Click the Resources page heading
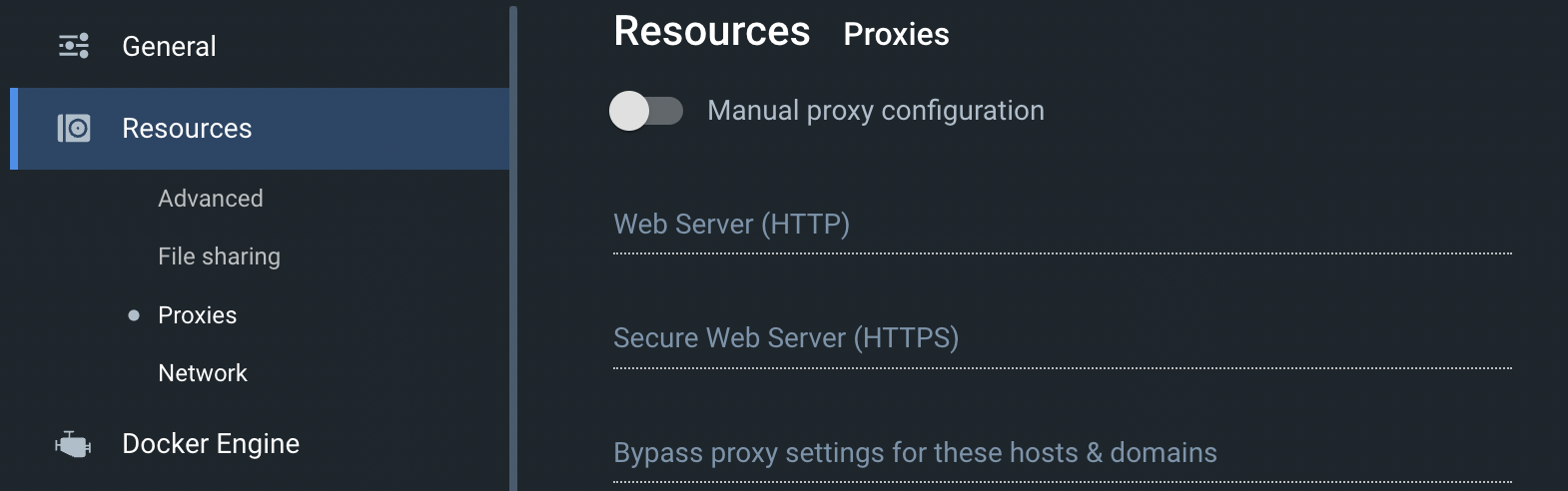This screenshot has height=491, width=1568. [711, 32]
